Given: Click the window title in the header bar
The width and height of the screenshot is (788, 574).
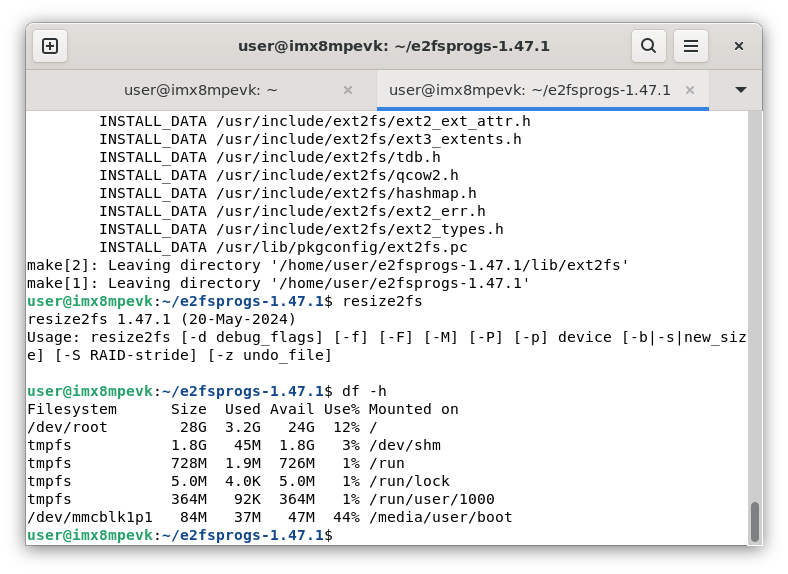Looking at the screenshot, I should tap(393, 46).
